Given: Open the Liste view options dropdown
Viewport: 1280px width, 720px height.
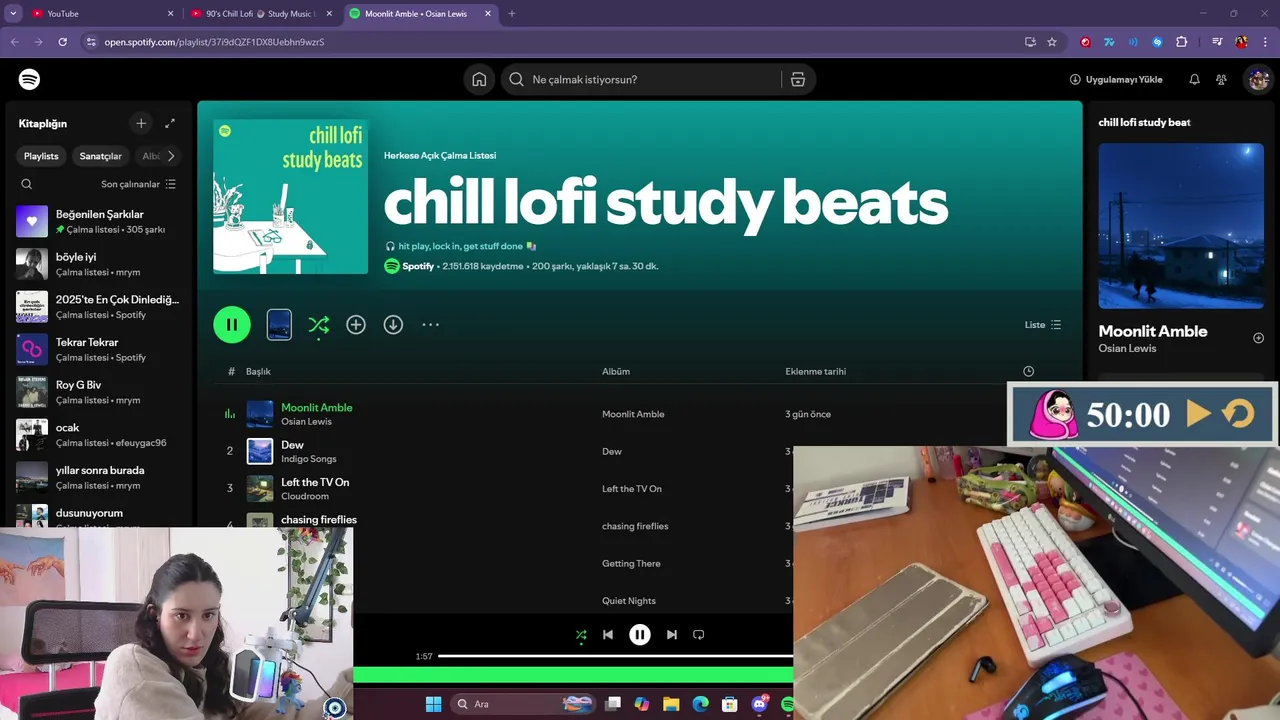Looking at the screenshot, I should 1043,325.
